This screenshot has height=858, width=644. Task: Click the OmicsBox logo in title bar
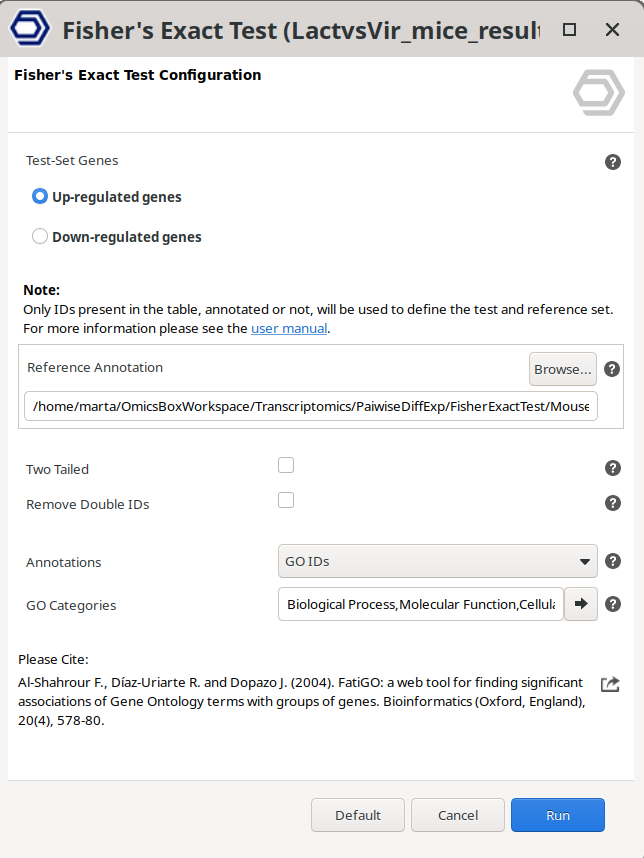pos(30,29)
